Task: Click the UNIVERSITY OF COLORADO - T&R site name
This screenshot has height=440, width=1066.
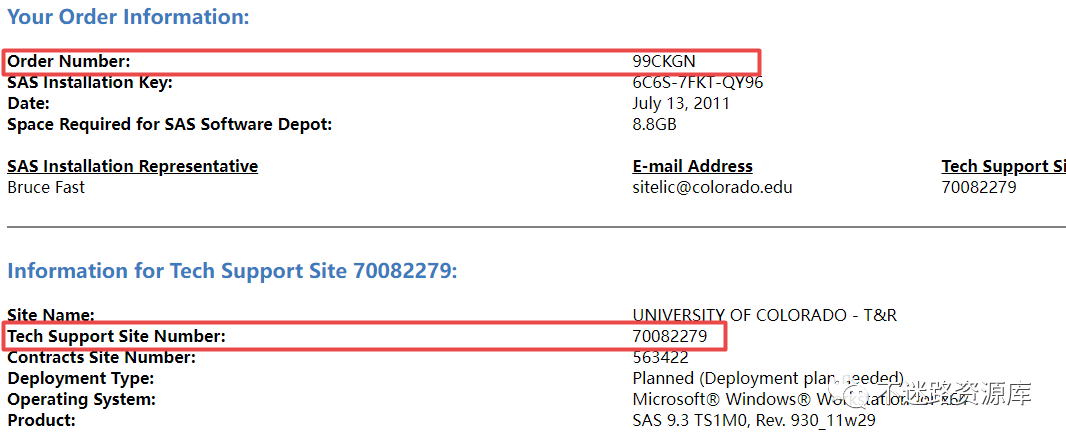Action: click(x=765, y=316)
